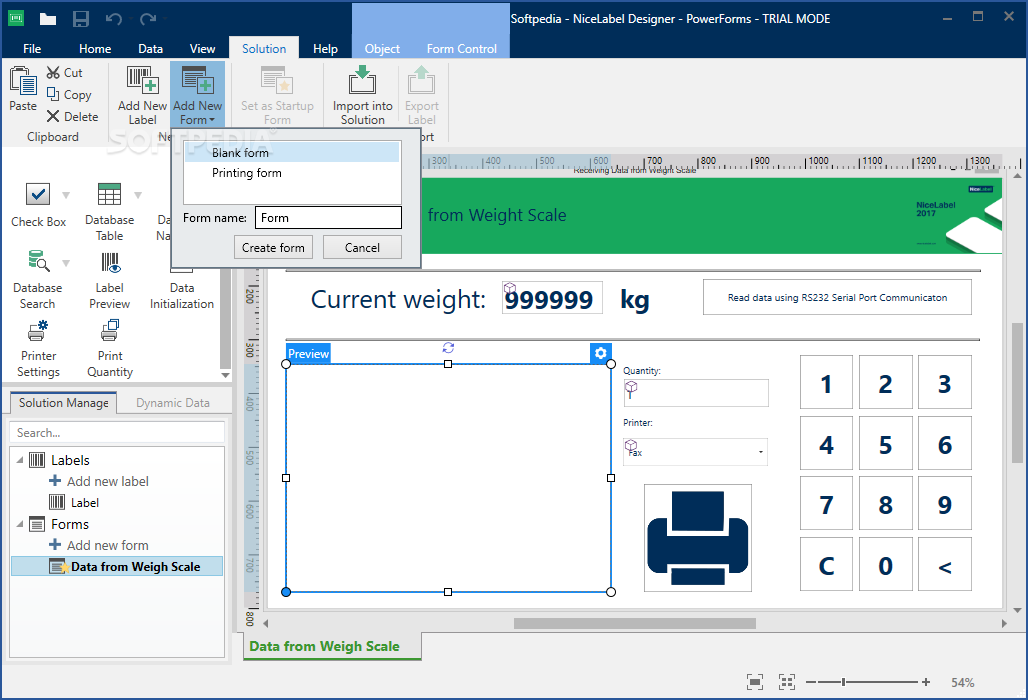The width and height of the screenshot is (1028, 700).
Task: Click the Form name input field
Action: (328, 218)
